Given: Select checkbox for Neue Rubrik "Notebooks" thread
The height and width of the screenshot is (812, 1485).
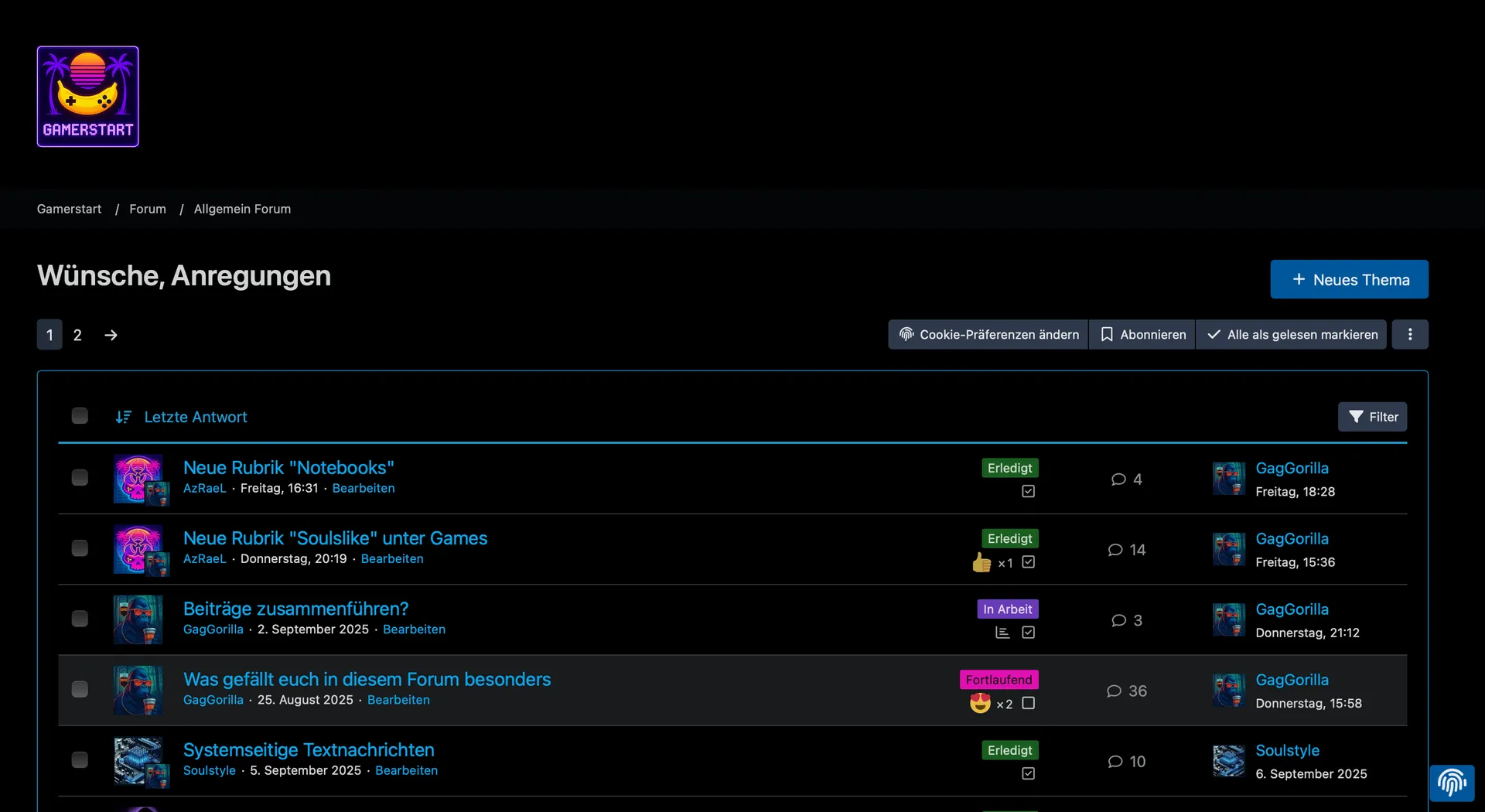Looking at the screenshot, I should [80, 477].
